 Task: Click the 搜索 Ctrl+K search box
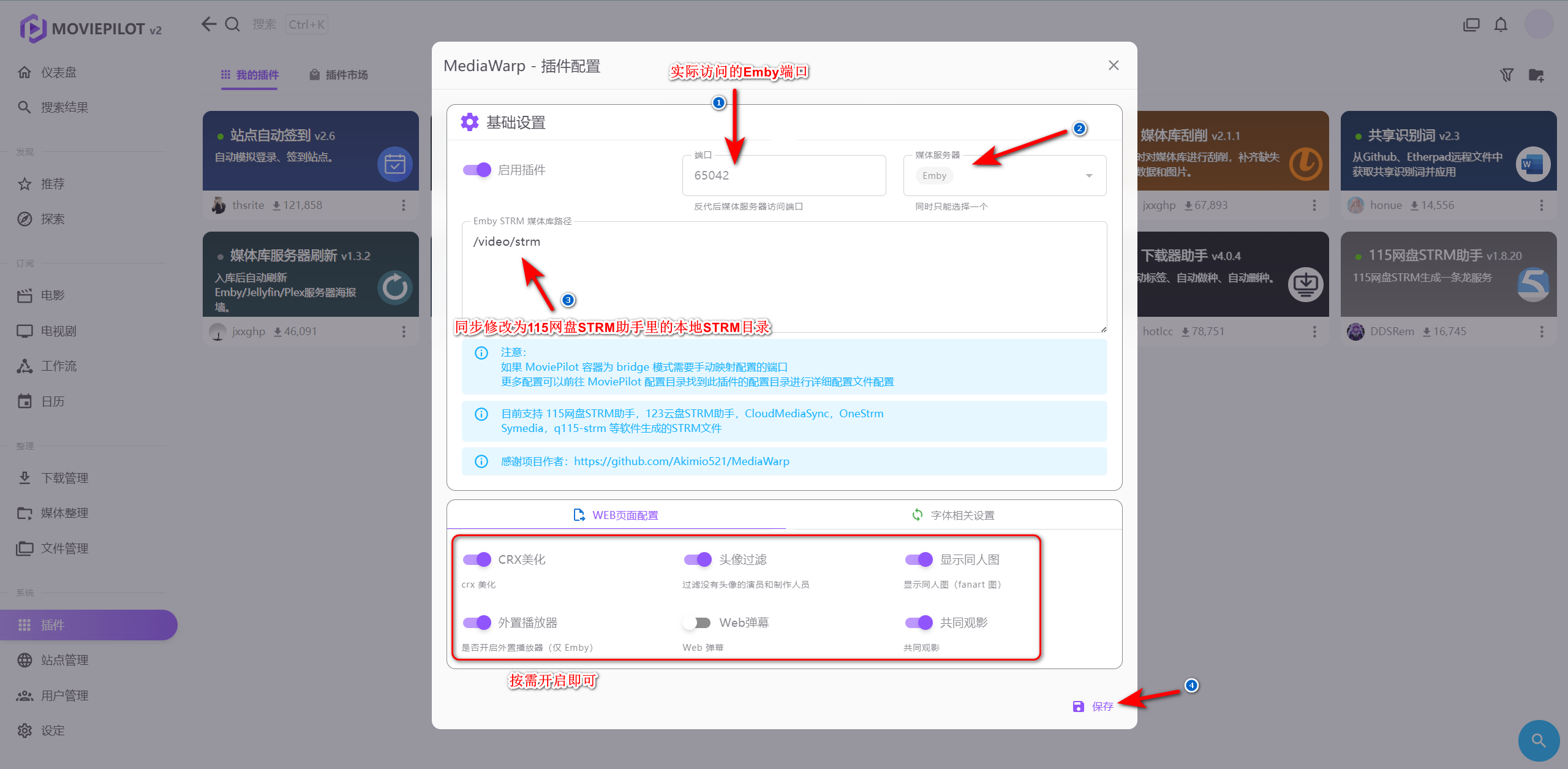tap(290, 25)
